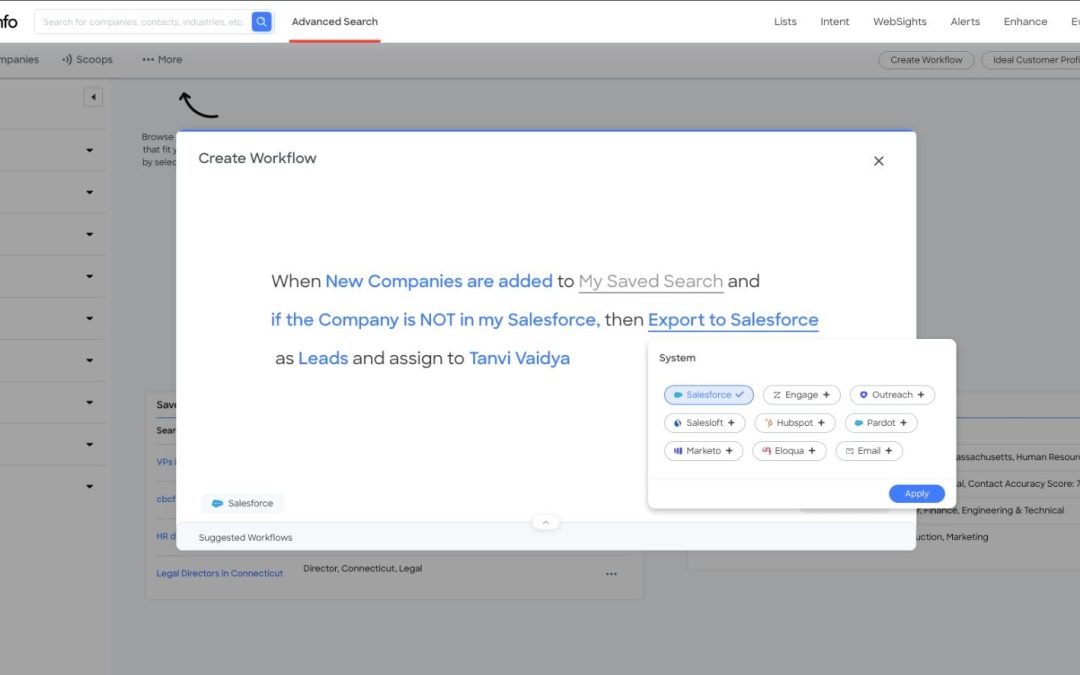
Task: Open the Alerts menu item
Action: click(965, 21)
